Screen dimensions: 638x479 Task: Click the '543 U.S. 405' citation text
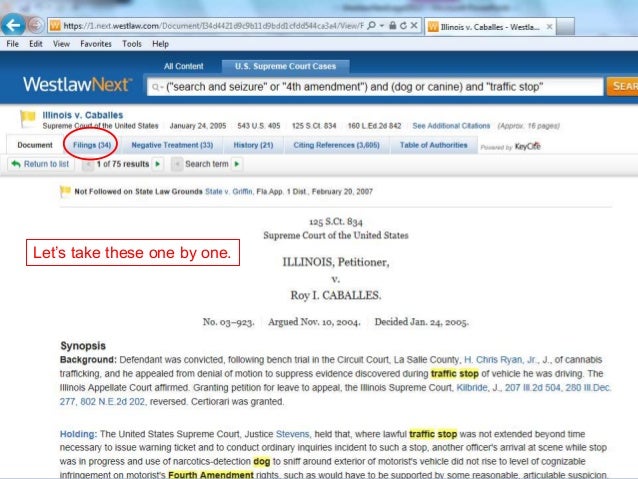[258, 126]
